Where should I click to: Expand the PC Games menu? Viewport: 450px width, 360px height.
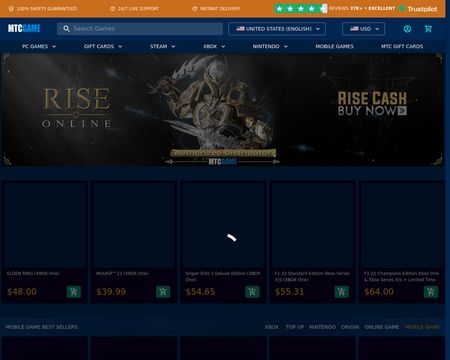pos(39,46)
